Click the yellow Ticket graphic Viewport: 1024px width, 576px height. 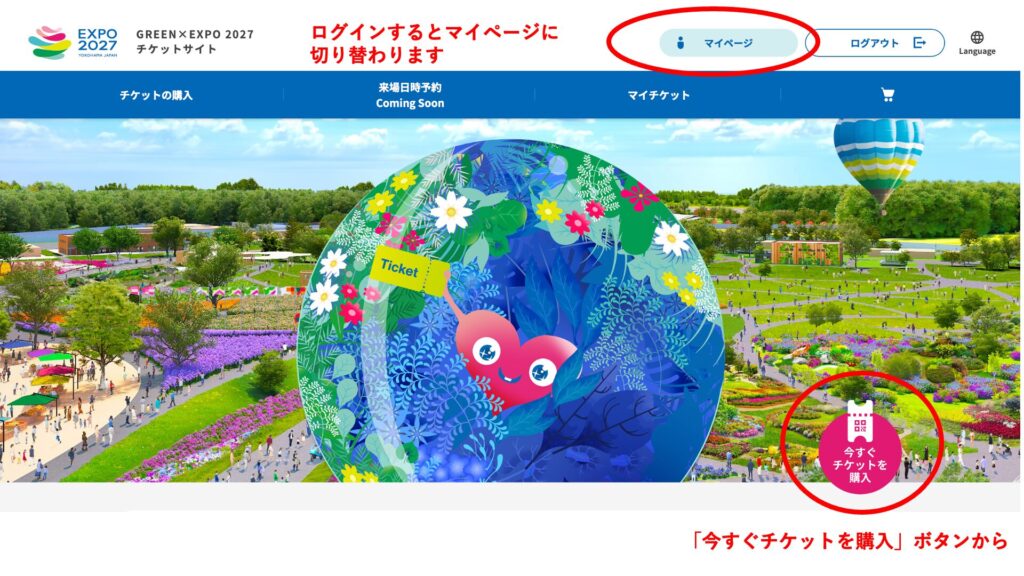408,266
